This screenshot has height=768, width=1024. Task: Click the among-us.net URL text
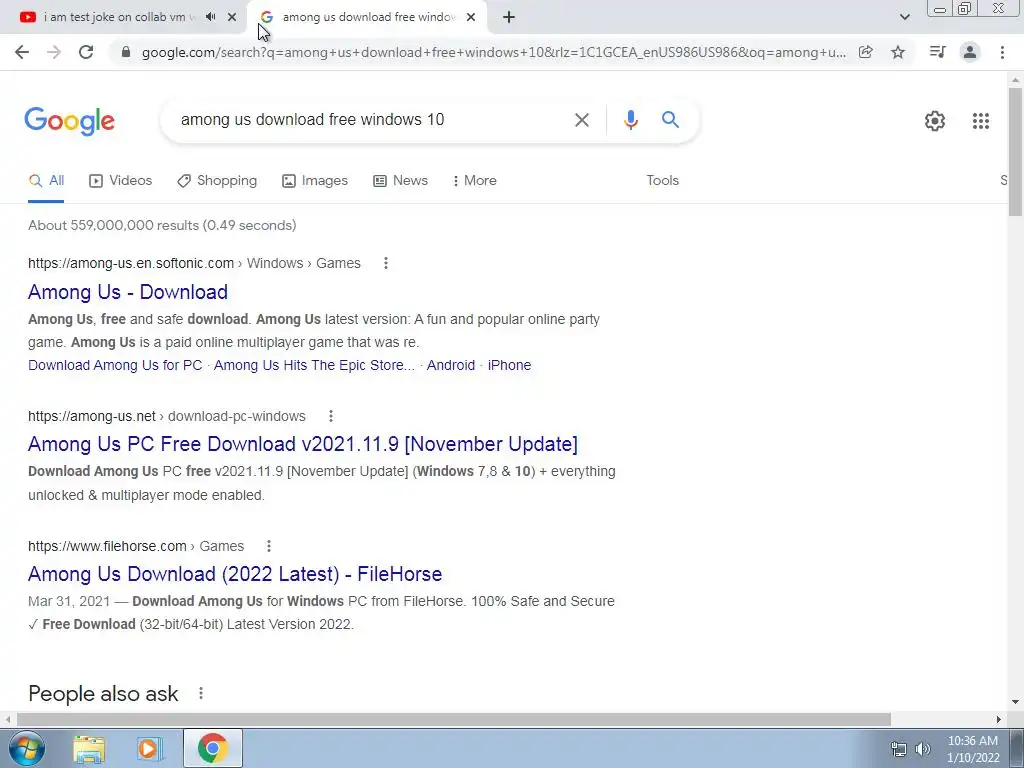(91, 416)
